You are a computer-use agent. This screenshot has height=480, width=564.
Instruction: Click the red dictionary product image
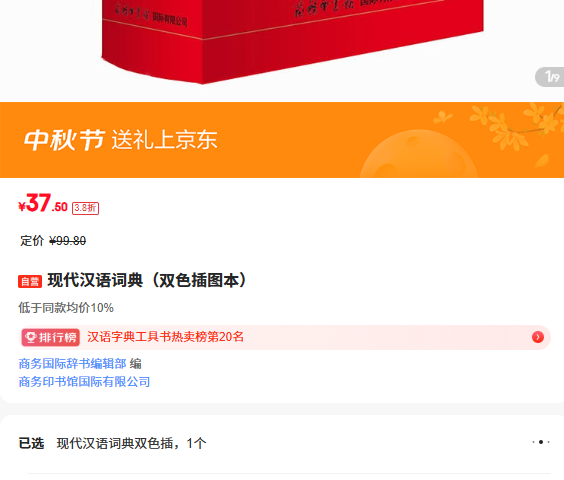291,41
